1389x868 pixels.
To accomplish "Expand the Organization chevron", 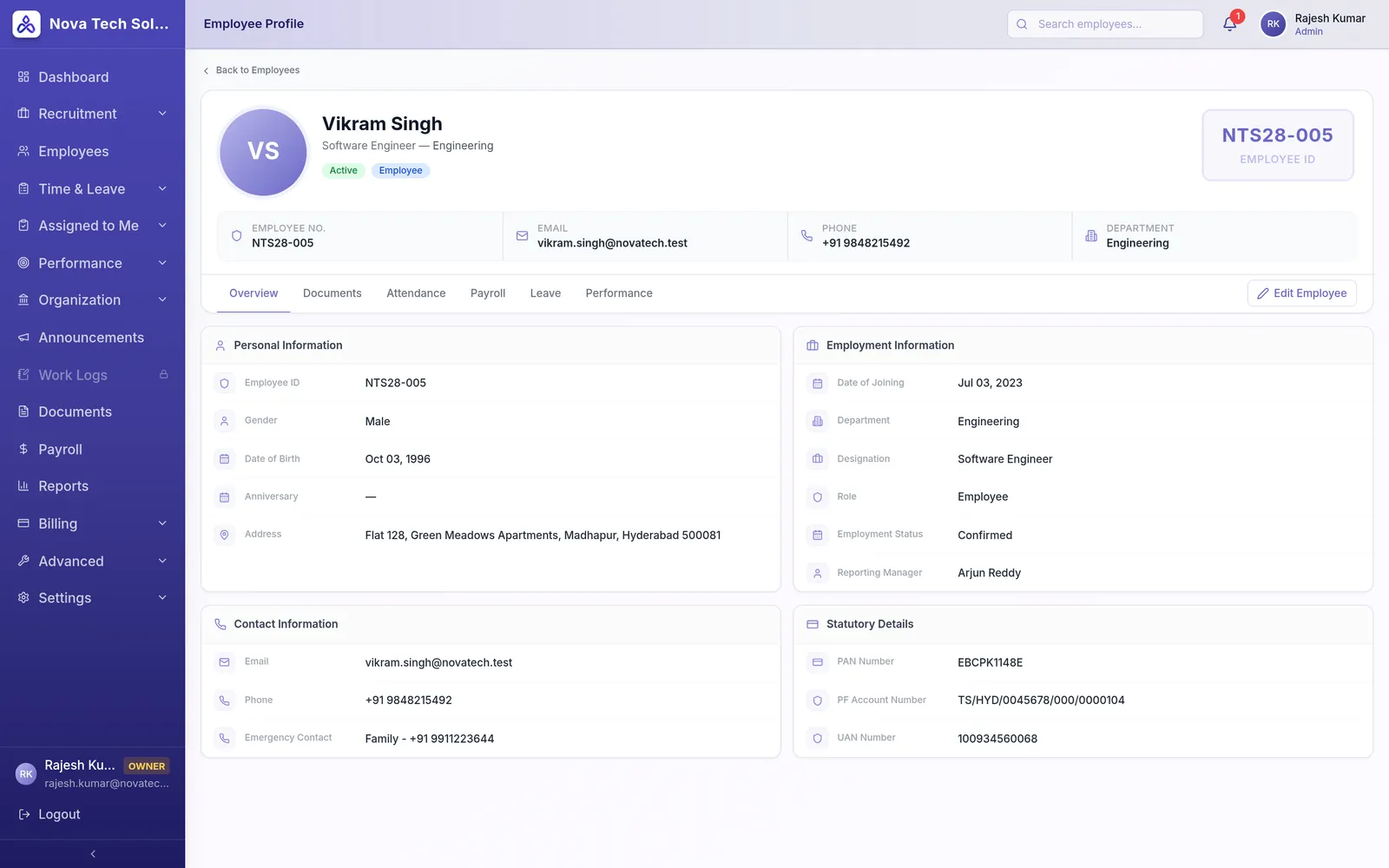I will tap(162, 299).
